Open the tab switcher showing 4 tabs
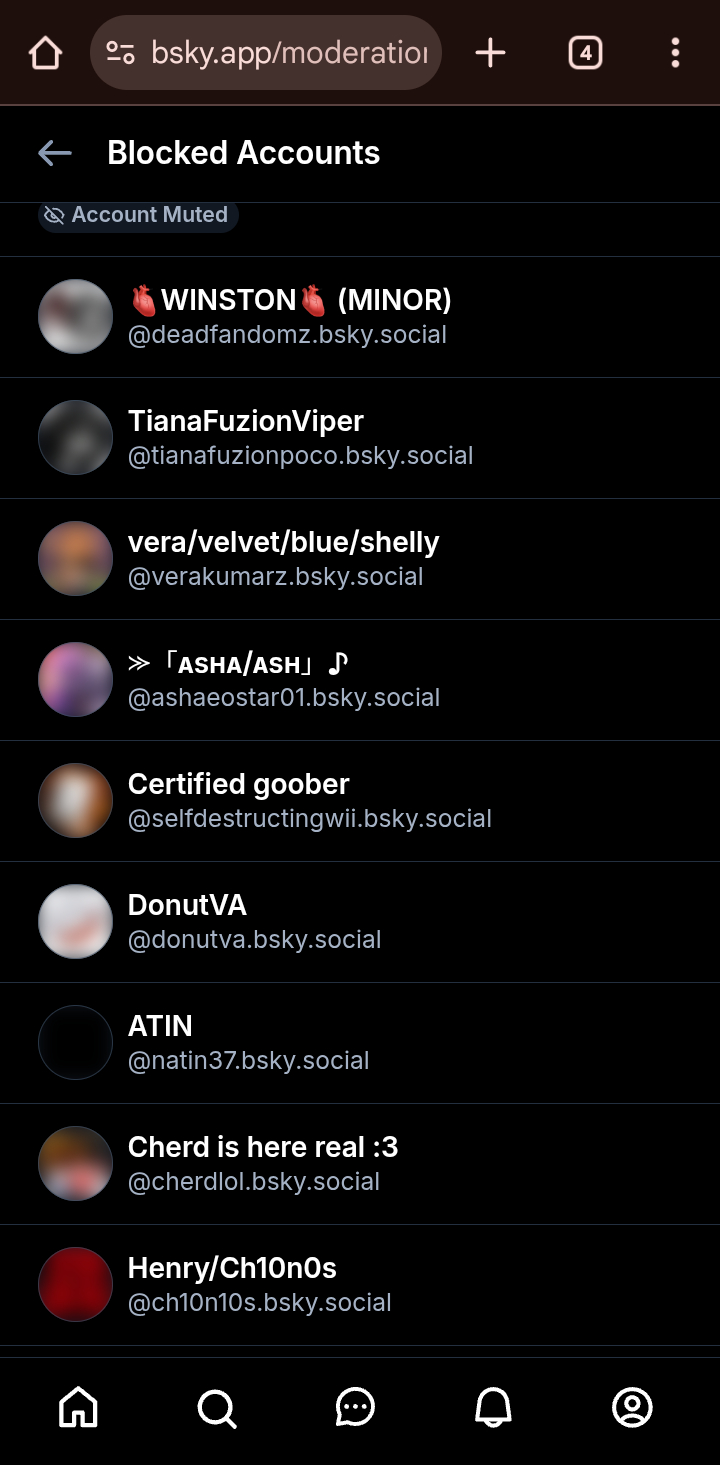The height and width of the screenshot is (1465, 720). pyautogui.click(x=585, y=53)
